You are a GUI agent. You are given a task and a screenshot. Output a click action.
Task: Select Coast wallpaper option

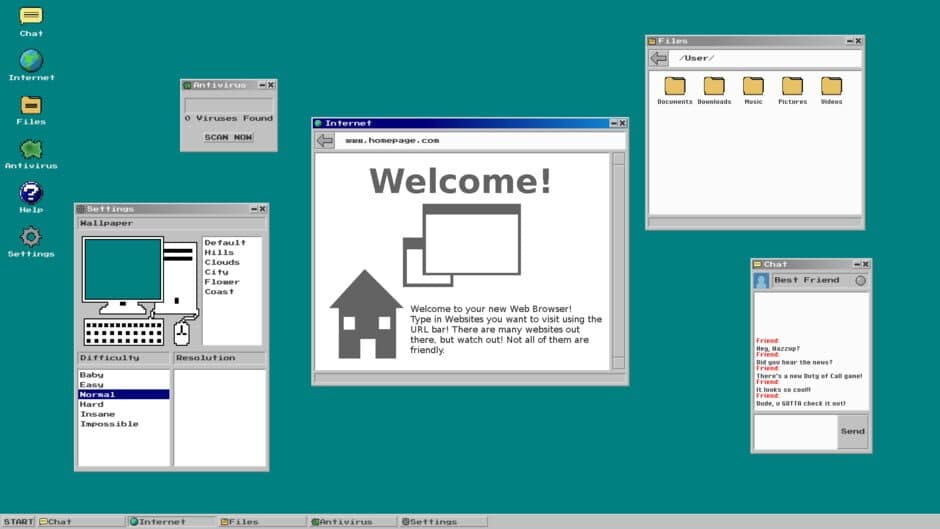[x=219, y=291]
